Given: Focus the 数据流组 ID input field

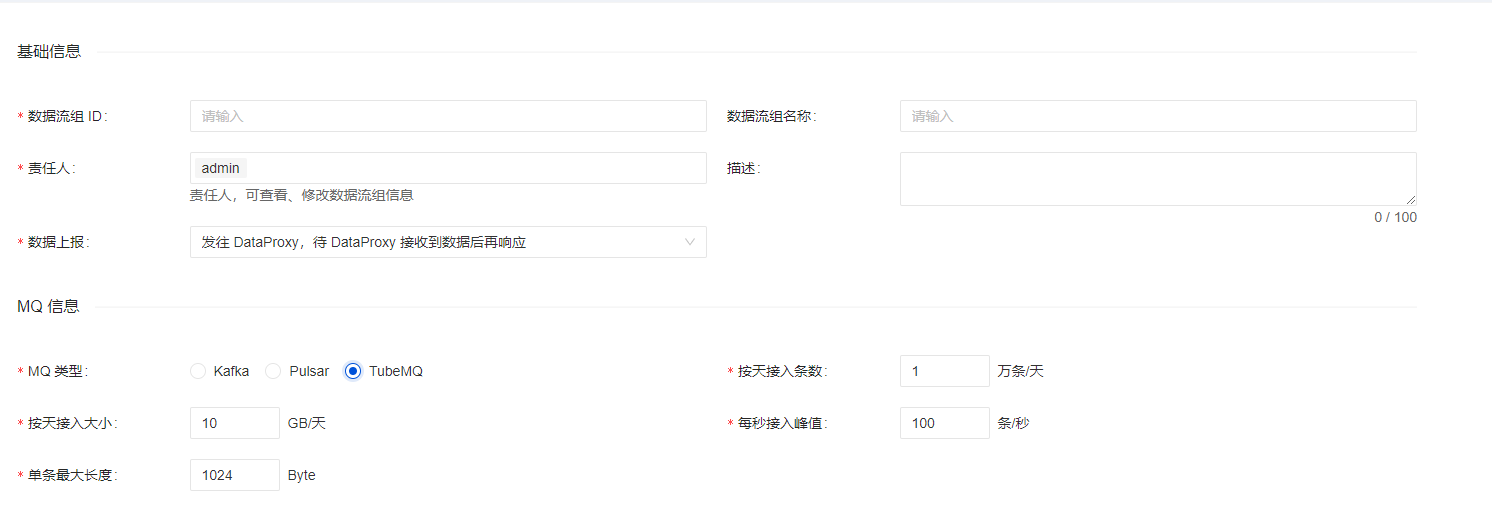Looking at the screenshot, I should (448, 116).
